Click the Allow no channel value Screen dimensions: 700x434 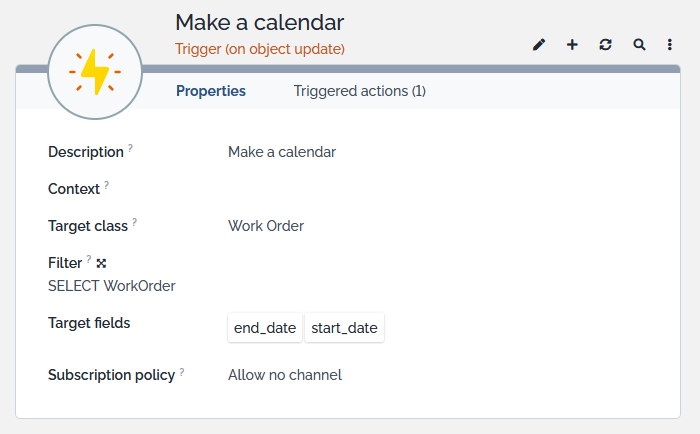pyautogui.click(x=285, y=375)
